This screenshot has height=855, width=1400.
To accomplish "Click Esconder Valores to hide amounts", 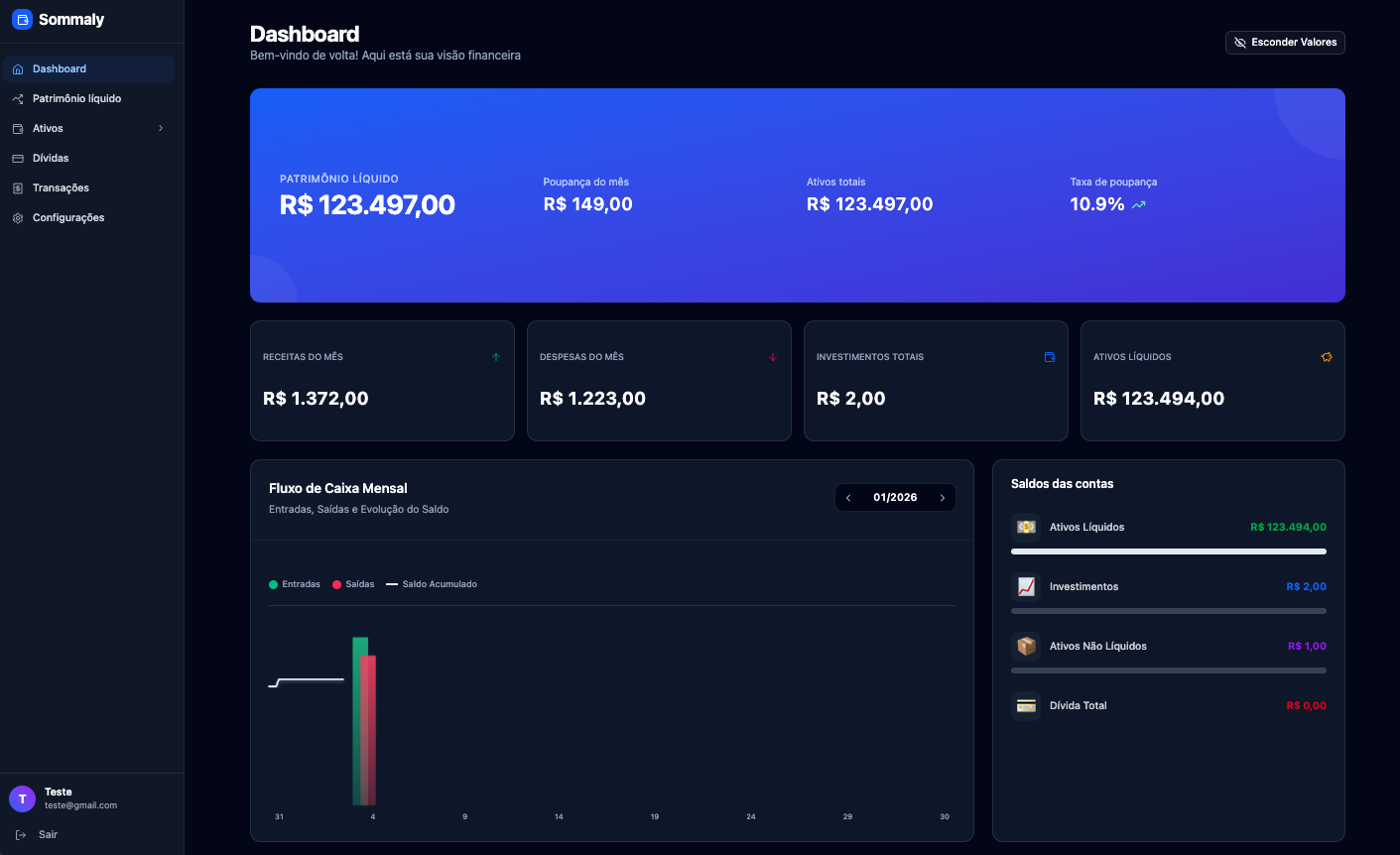I will [x=1285, y=42].
